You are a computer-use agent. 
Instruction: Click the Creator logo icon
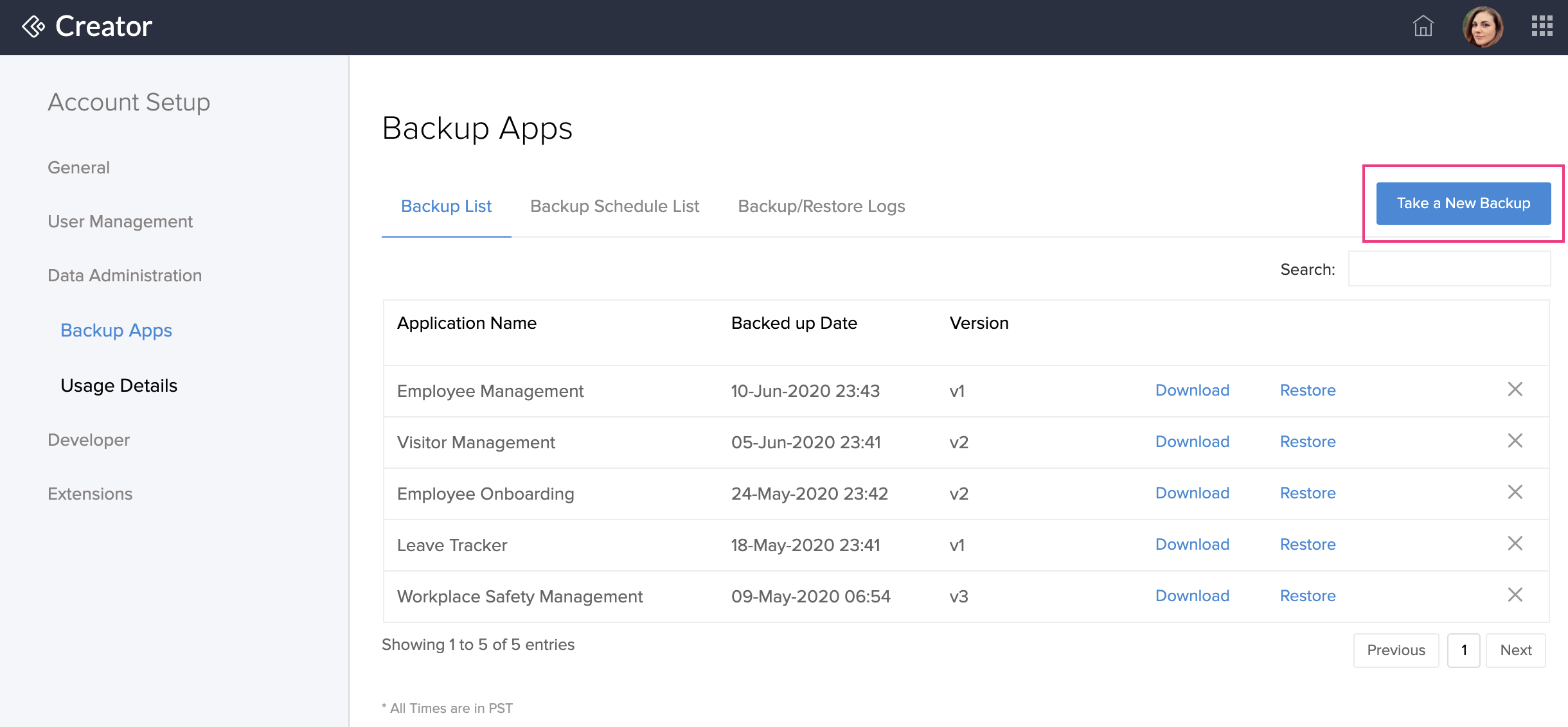34,26
